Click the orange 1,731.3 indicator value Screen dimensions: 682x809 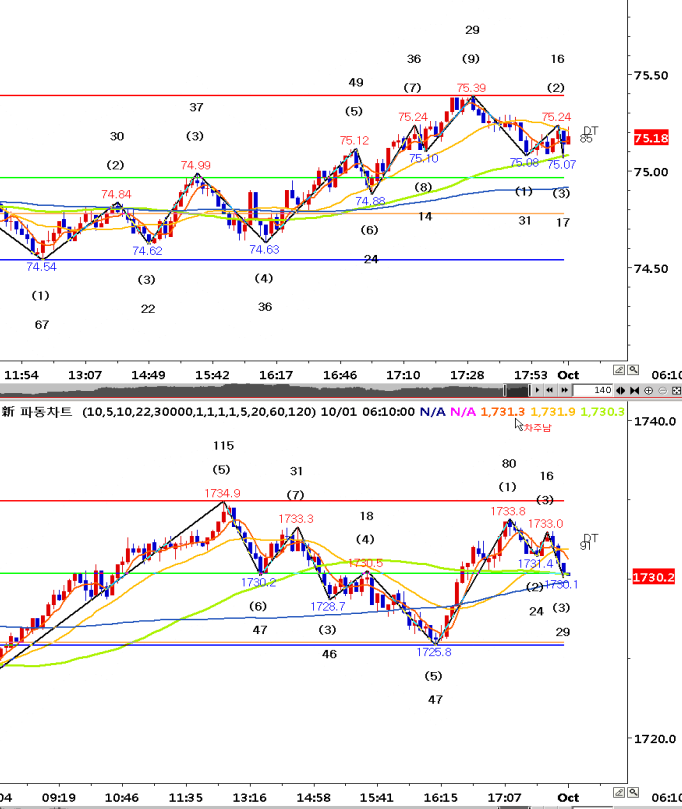501,411
